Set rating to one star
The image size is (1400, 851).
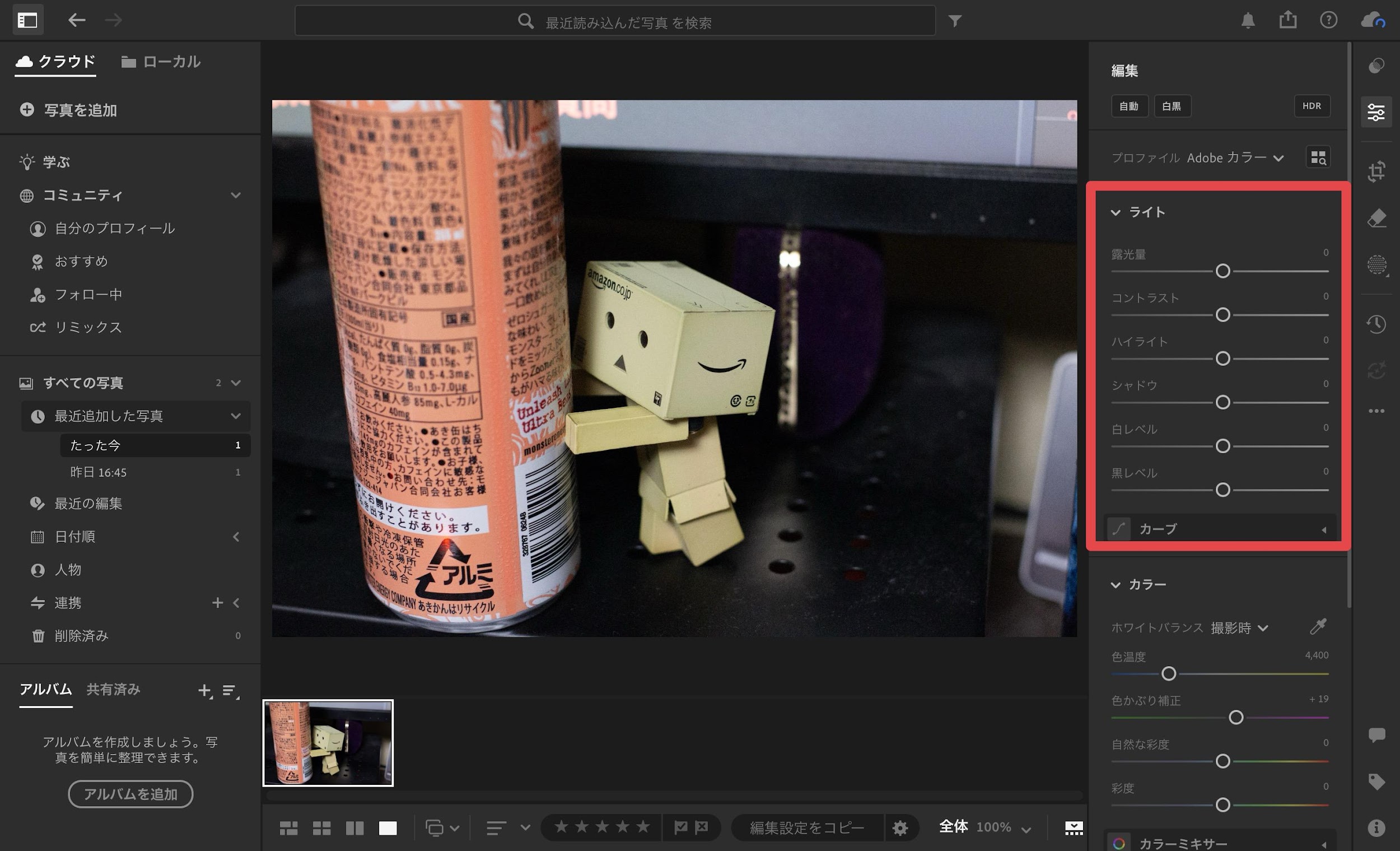tap(561, 826)
